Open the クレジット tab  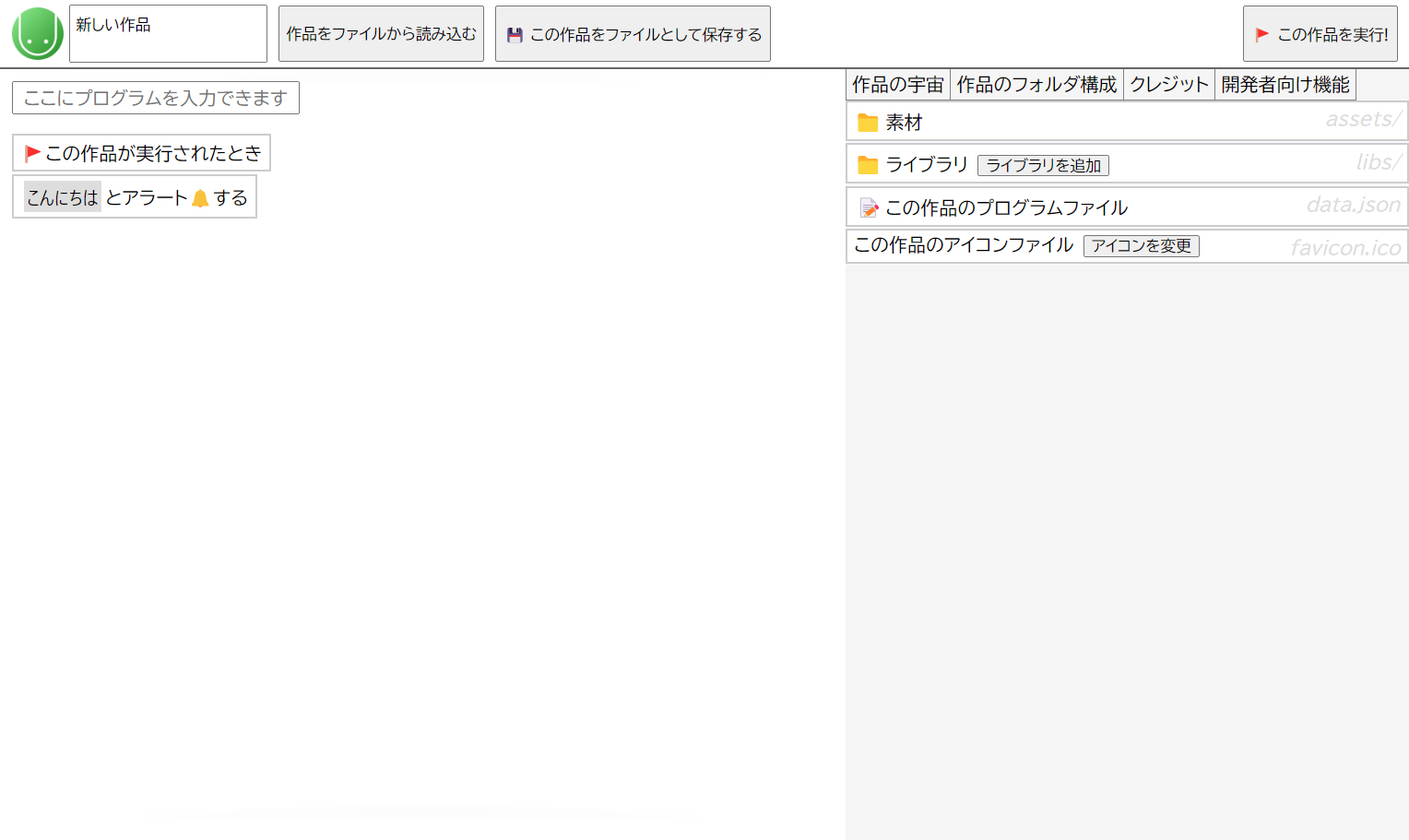click(x=1168, y=85)
